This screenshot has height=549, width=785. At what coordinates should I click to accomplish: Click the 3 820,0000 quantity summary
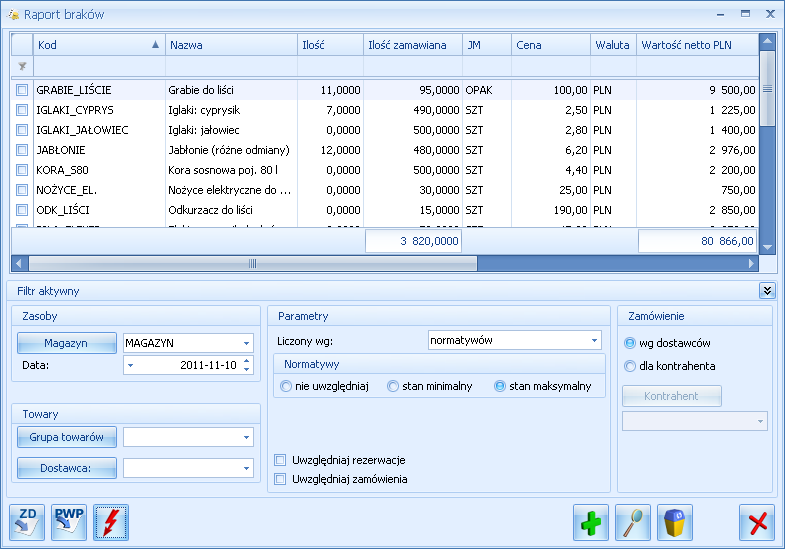click(x=414, y=241)
